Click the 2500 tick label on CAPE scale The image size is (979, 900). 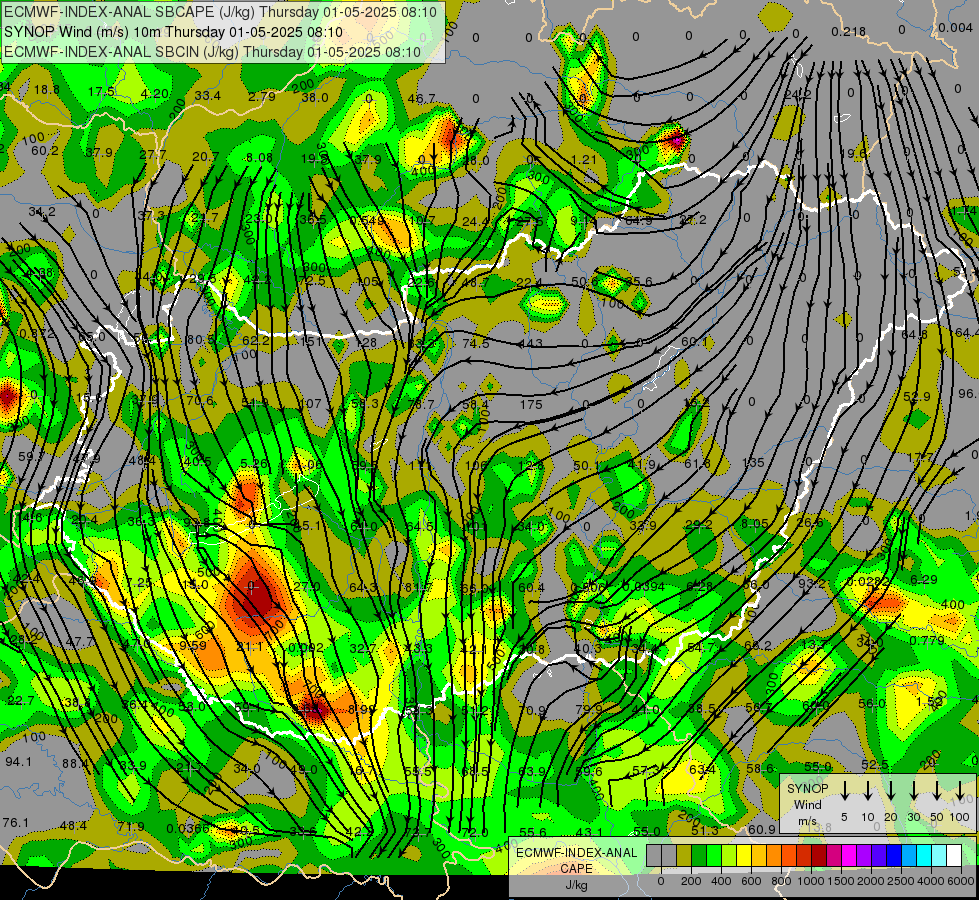902,881
